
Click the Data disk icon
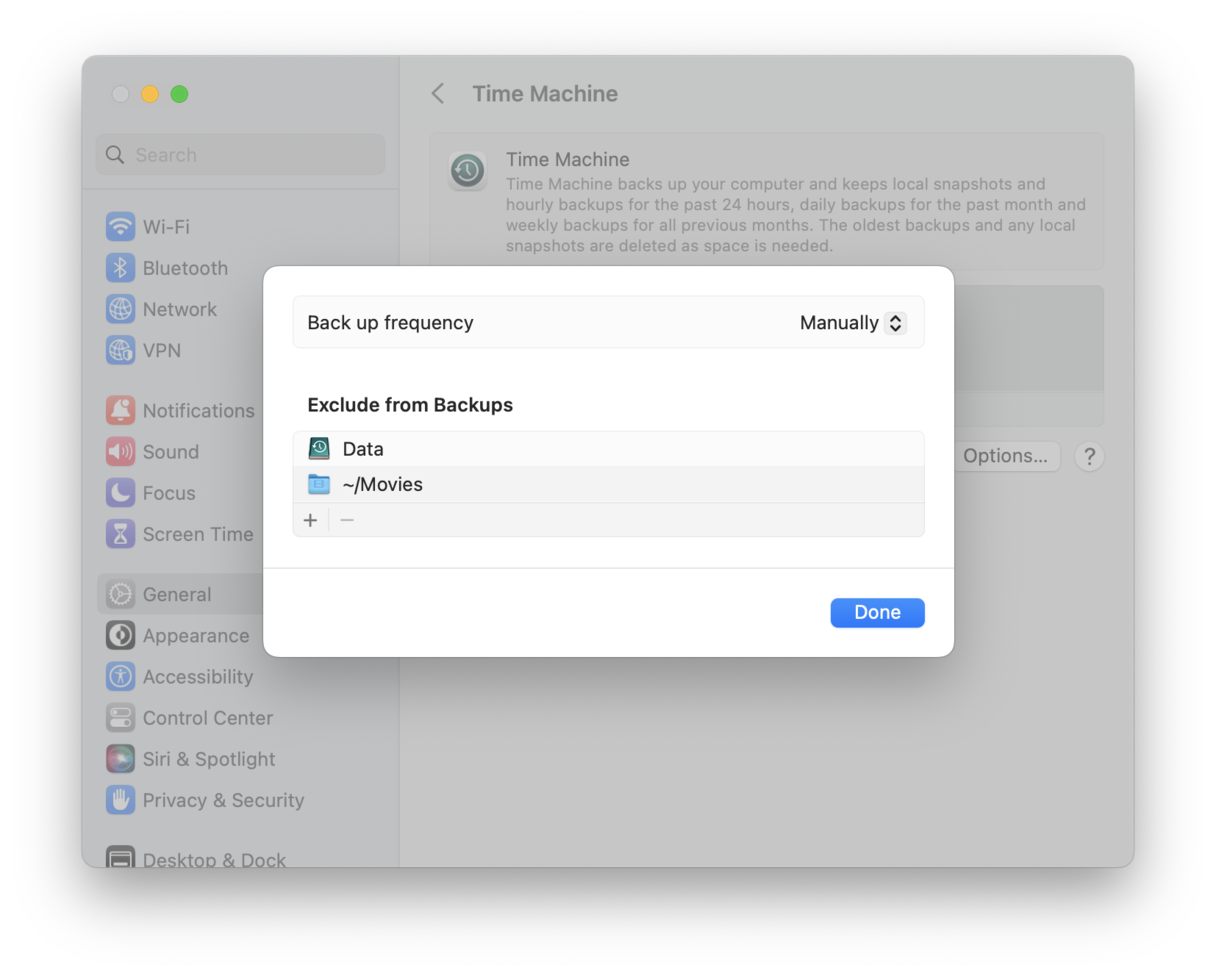[319, 449]
